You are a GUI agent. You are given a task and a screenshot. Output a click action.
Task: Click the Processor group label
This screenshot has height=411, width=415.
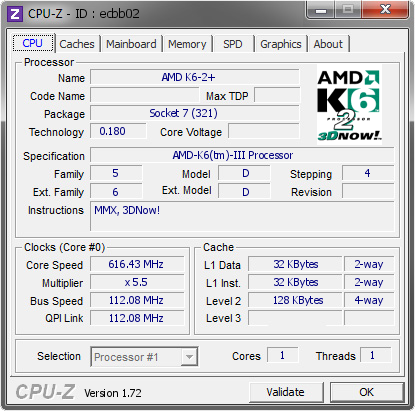click(x=49, y=62)
